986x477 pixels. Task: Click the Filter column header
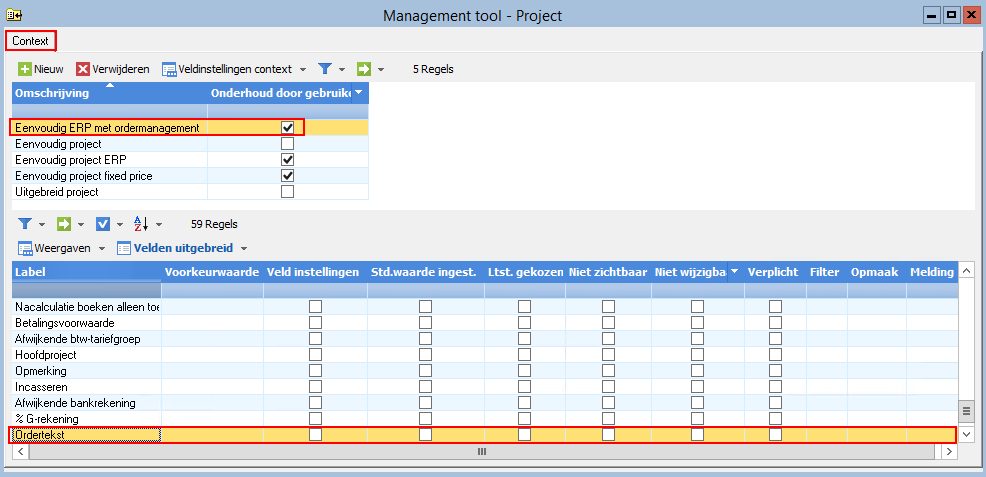[x=826, y=272]
